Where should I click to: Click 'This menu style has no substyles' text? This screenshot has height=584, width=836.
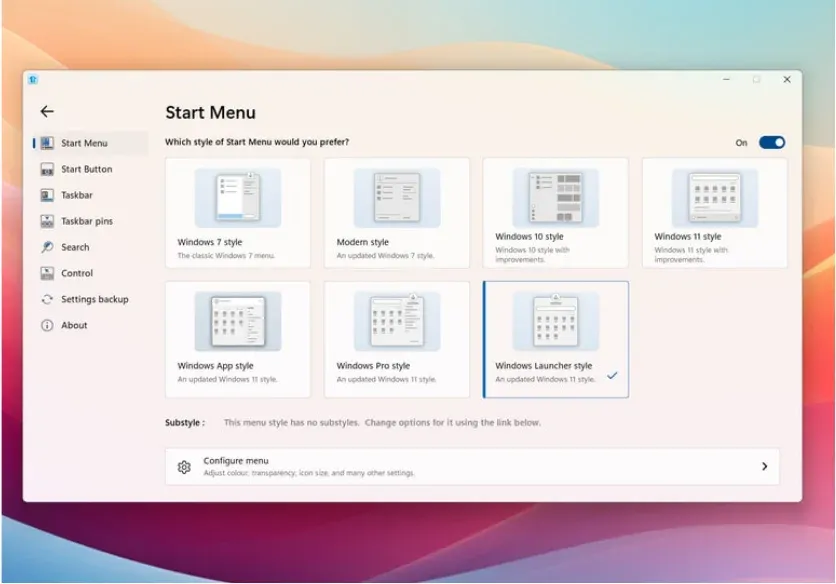point(382,422)
